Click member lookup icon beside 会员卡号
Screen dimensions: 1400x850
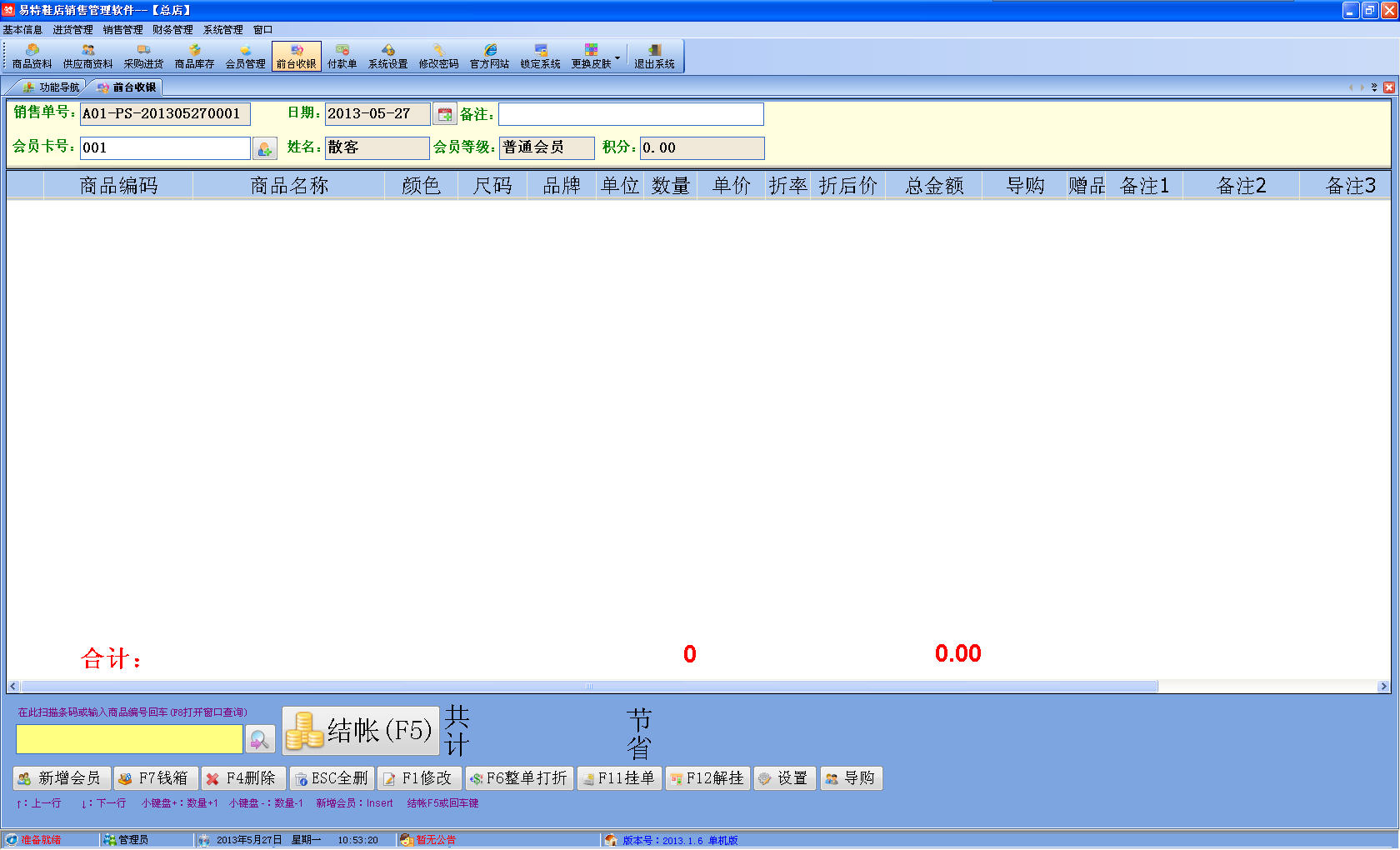point(264,149)
